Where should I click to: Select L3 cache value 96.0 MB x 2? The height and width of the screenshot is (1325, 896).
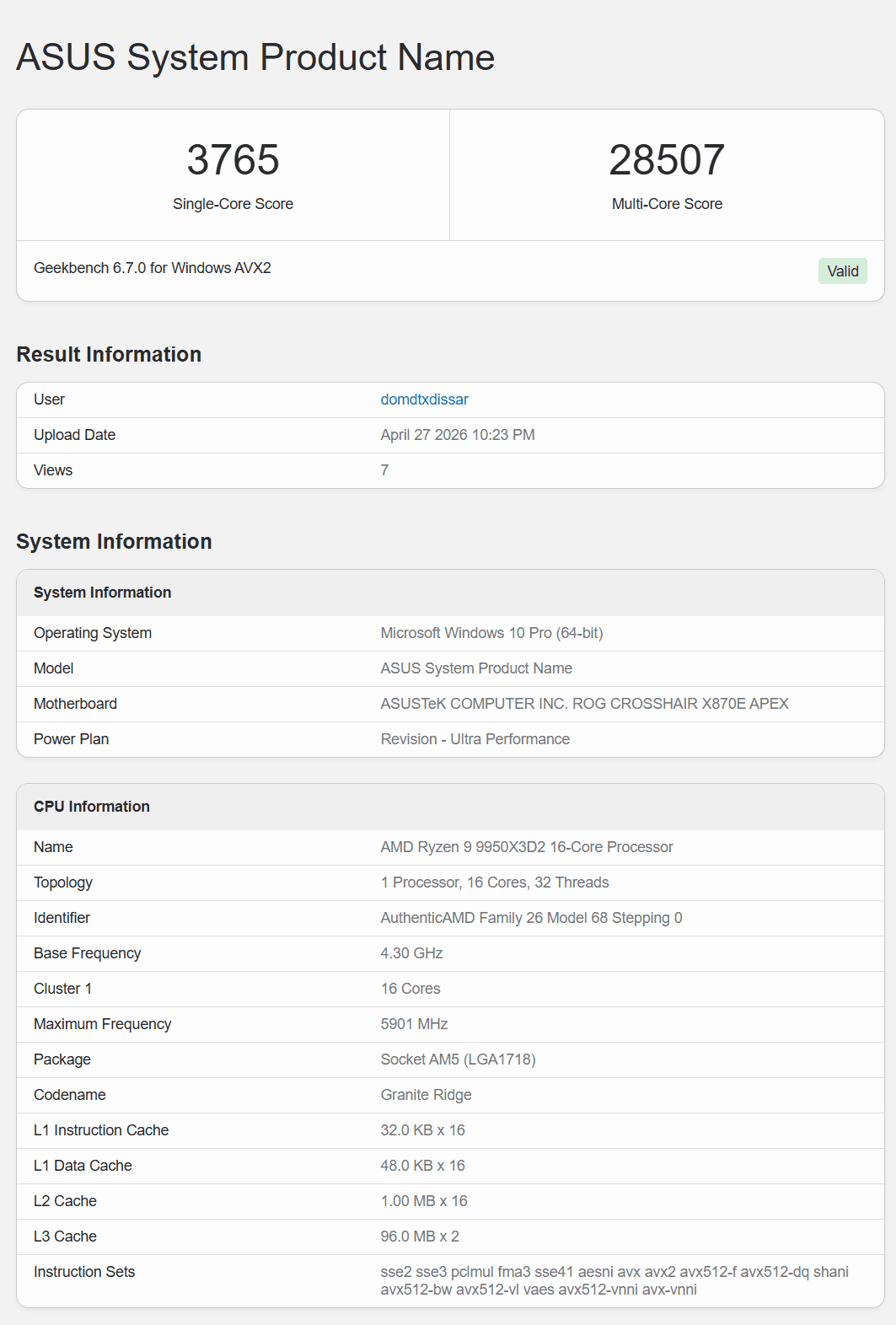click(420, 1236)
